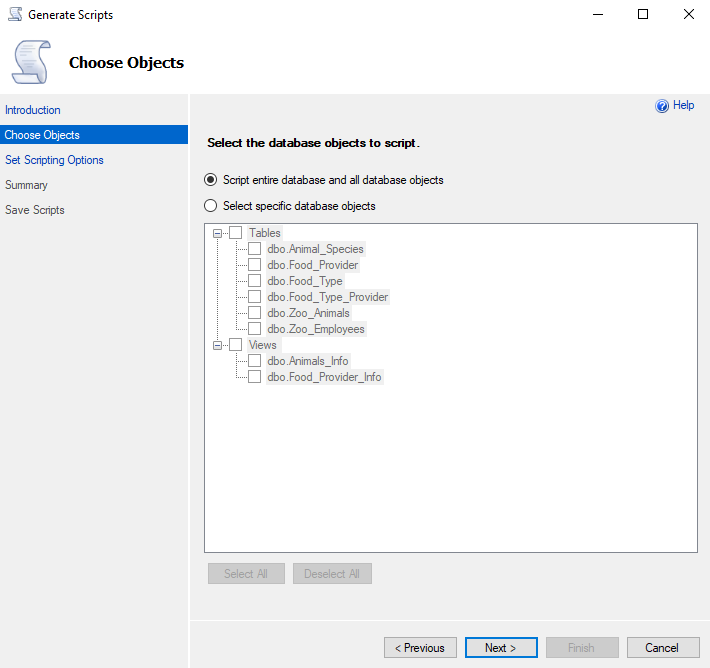This screenshot has height=668, width=710.
Task: Click the large scroll icon beside Choose Objects
Action: [31, 62]
